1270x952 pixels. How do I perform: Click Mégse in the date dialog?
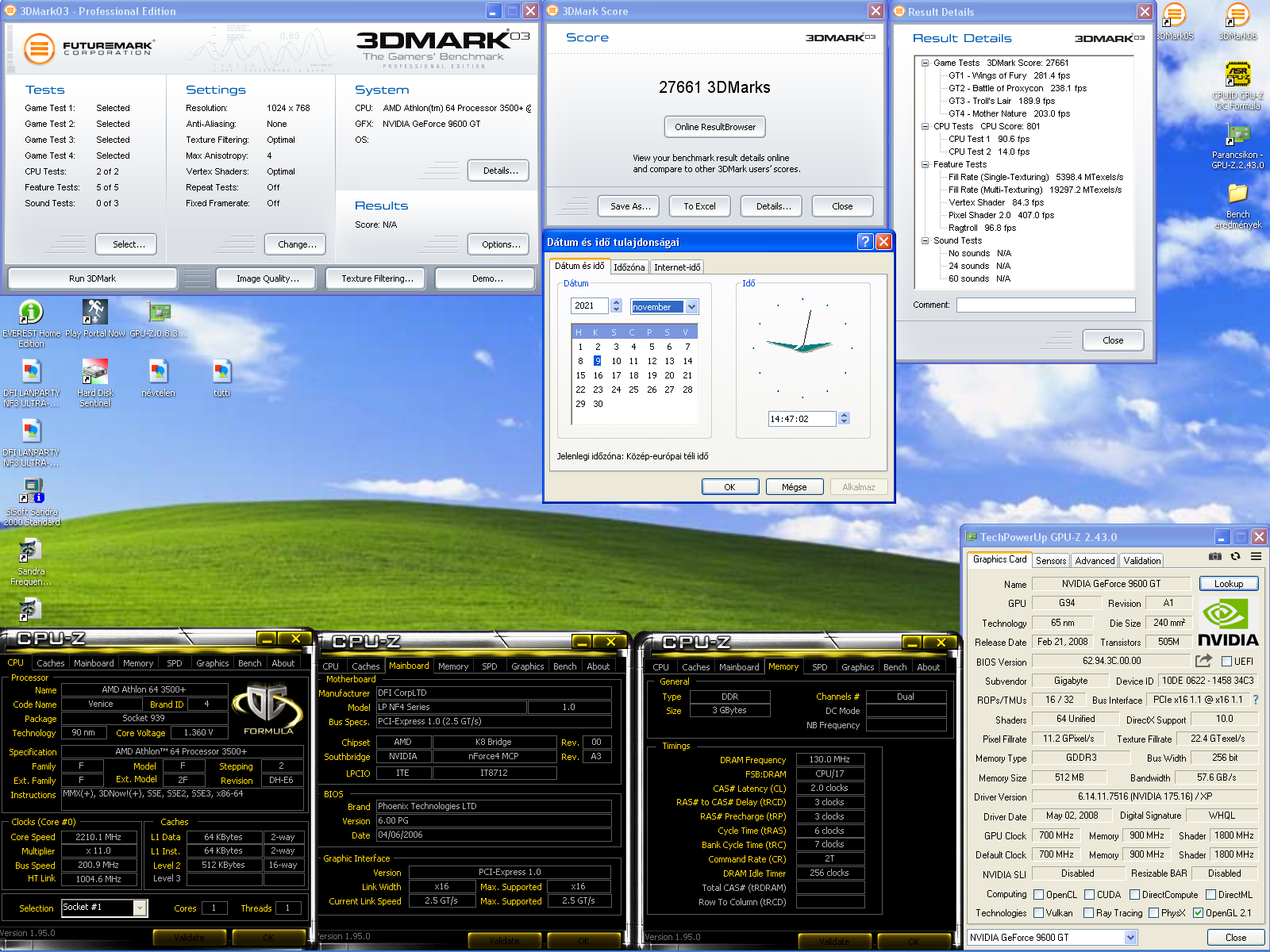(794, 487)
